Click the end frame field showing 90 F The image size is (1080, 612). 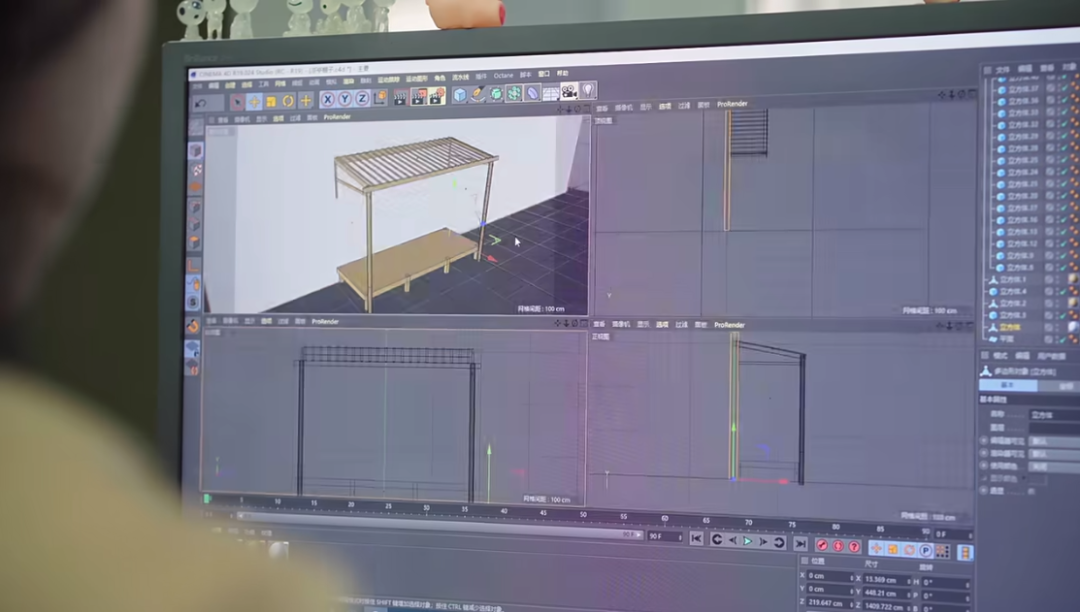(x=663, y=537)
